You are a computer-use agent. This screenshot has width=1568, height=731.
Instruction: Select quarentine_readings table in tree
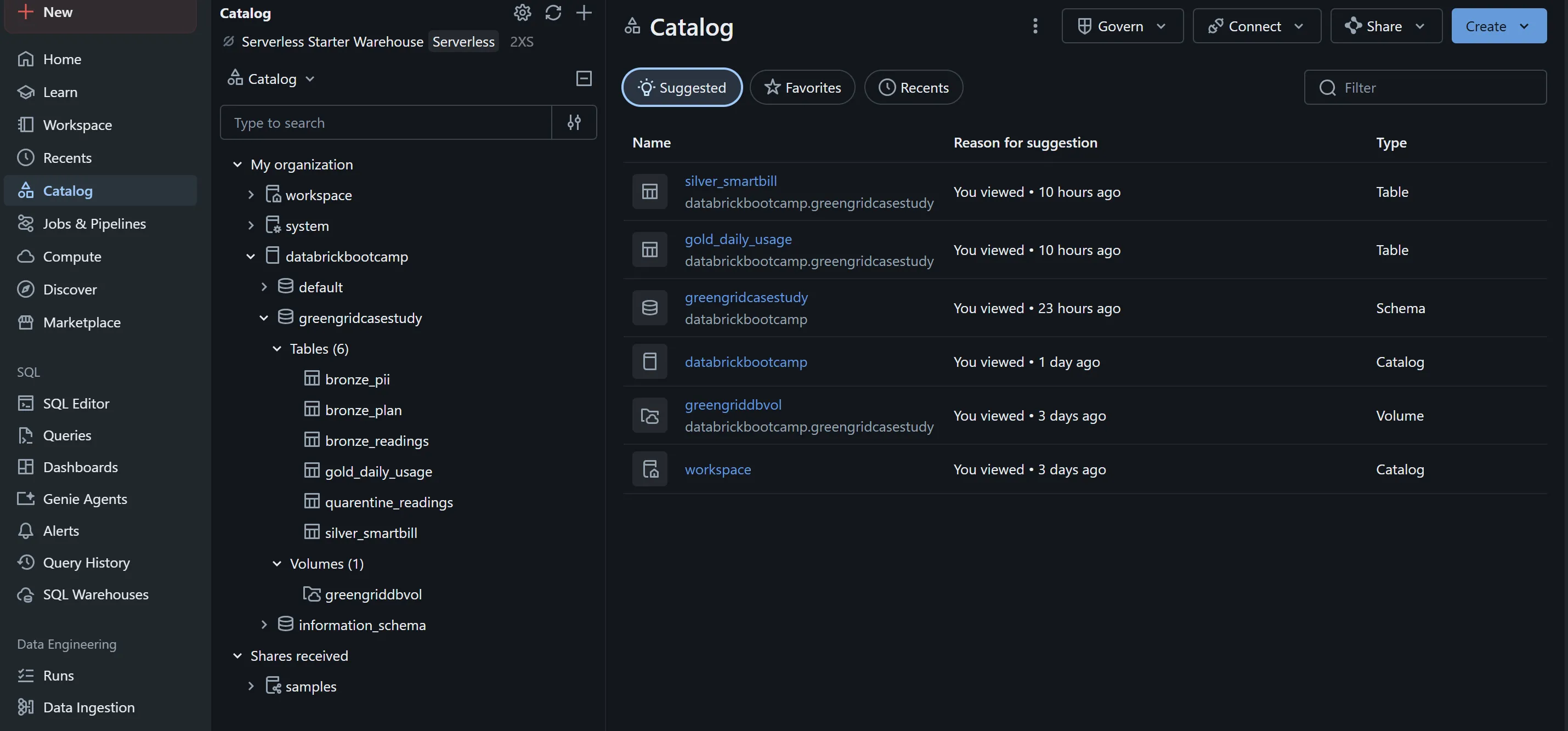(388, 502)
